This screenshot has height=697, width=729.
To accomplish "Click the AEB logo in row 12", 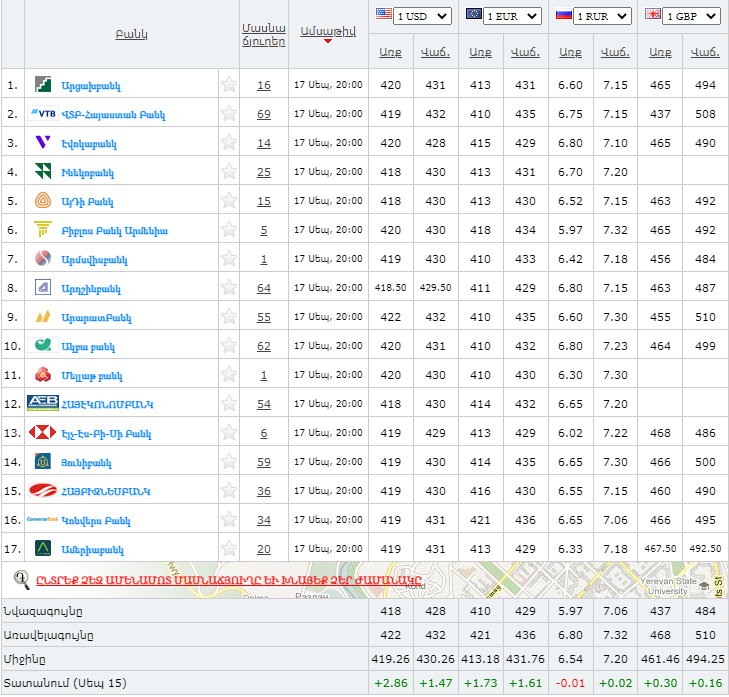I will [x=43, y=403].
